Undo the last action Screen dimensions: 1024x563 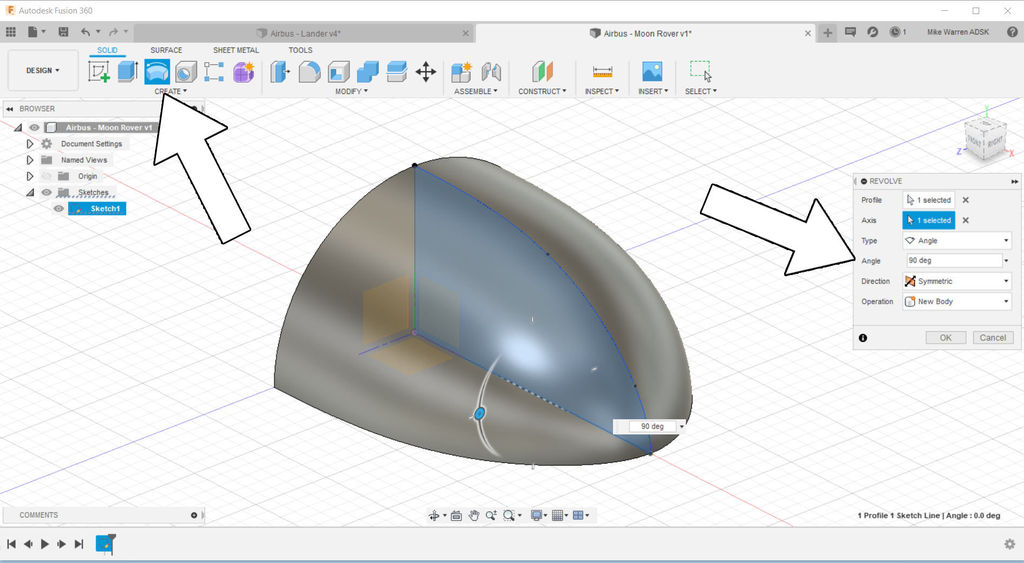pos(86,31)
